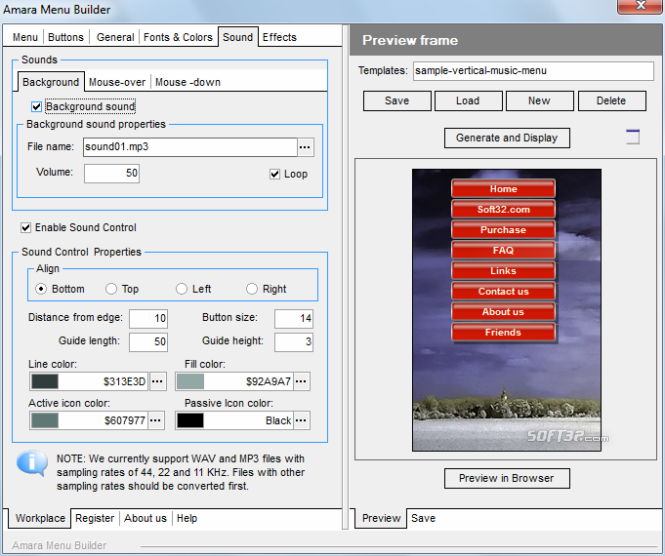665x556 pixels.
Task: Toggle the Background sound checkbox
Action: tap(36, 106)
